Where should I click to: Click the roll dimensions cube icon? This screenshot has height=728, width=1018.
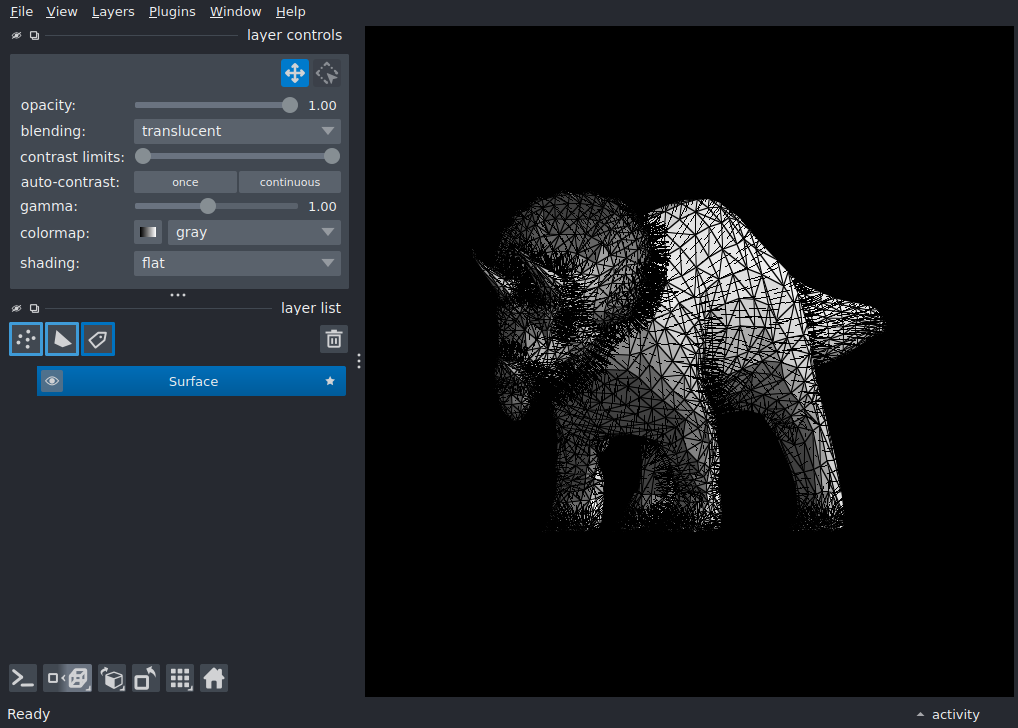tap(112, 679)
